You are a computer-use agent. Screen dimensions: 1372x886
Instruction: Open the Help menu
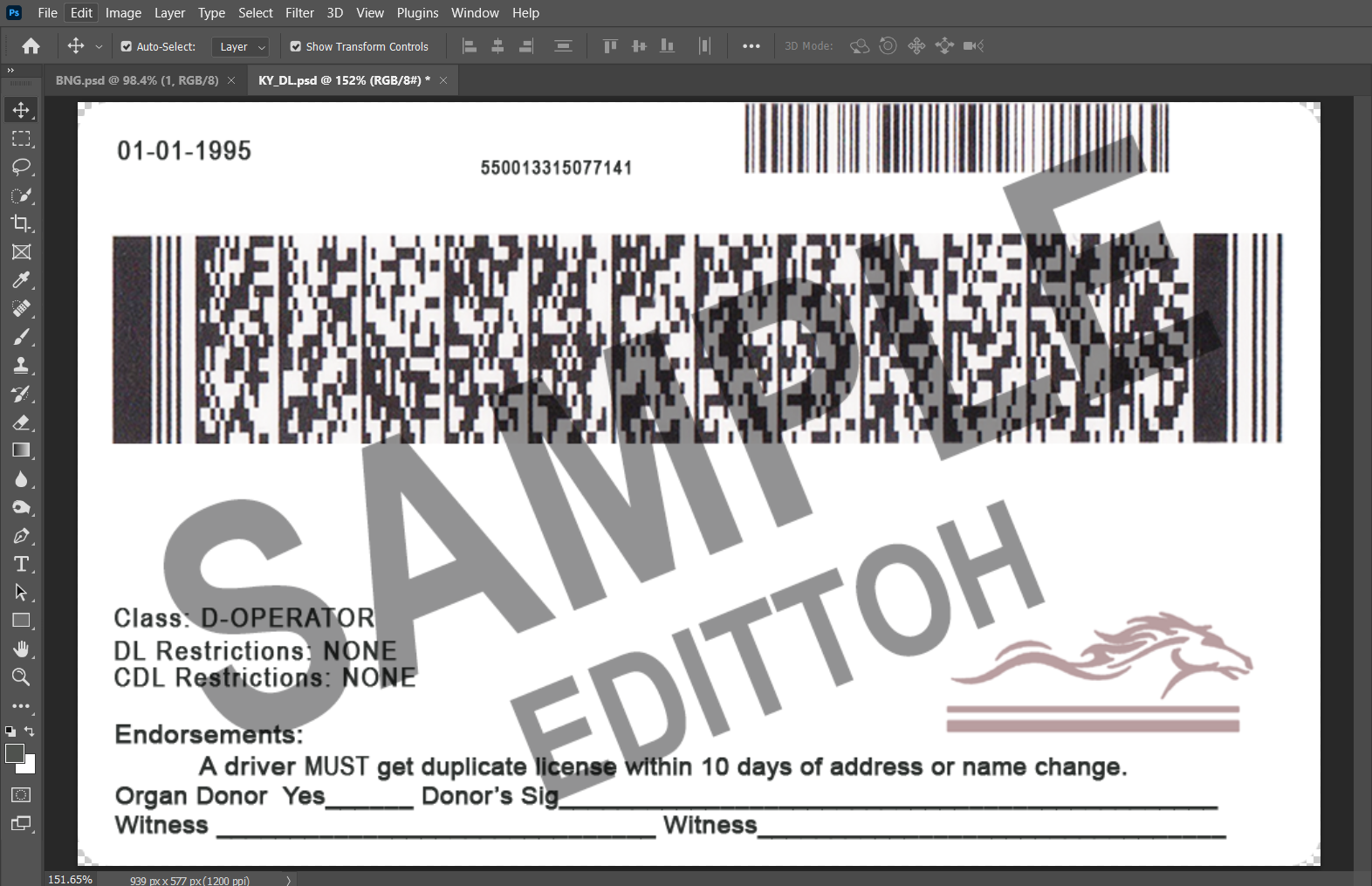[525, 13]
